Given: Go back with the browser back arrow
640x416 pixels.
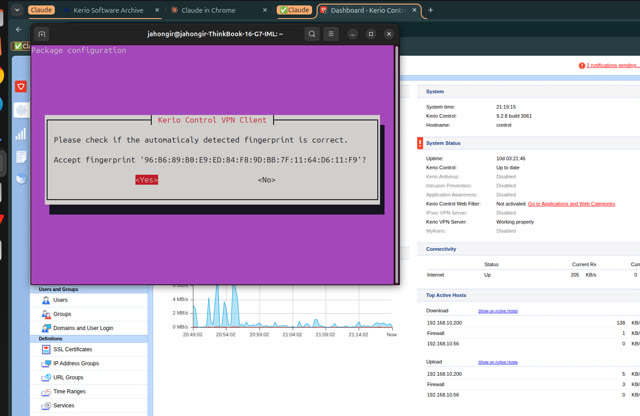Looking at the screenshot, I should (18, 29).
